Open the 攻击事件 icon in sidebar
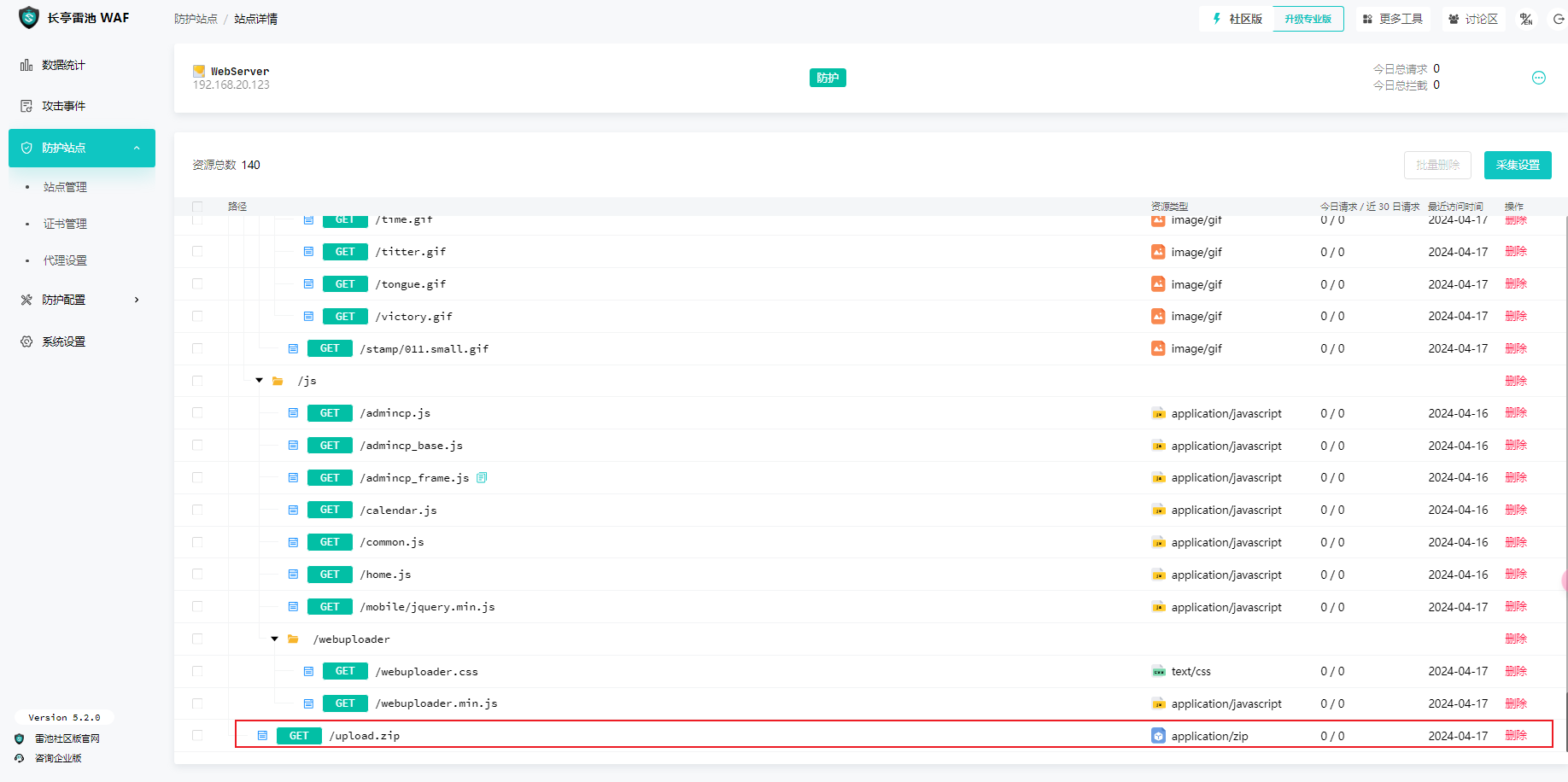The width and height of the screenshot is (1568, 782). tap(26, 106)
